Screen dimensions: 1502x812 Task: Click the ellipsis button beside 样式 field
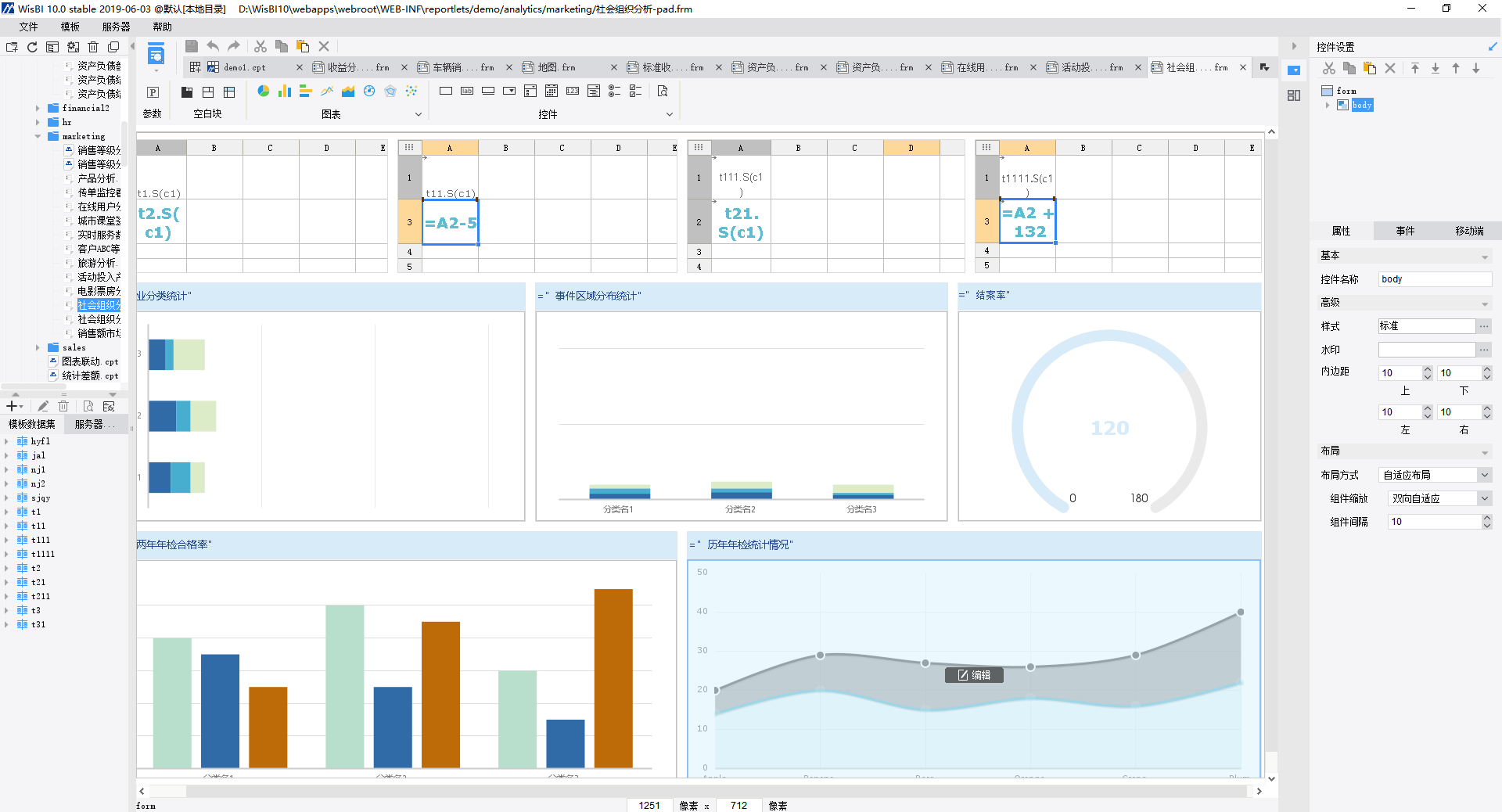(1484, 326)
